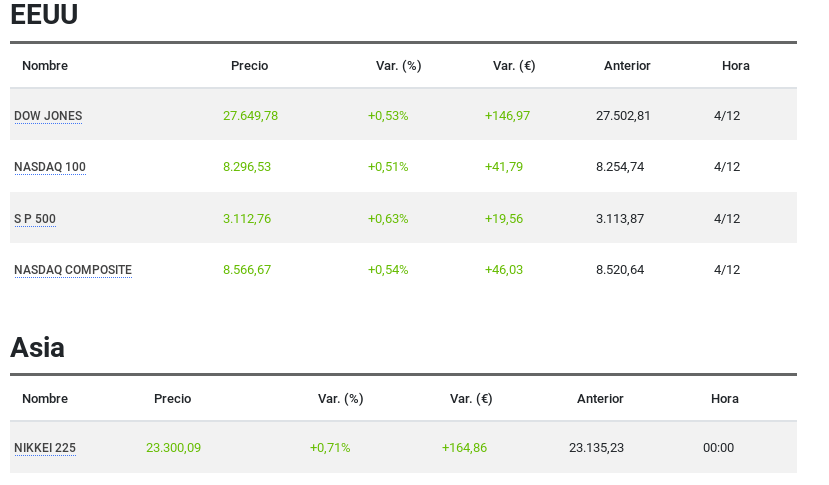Image resolution: width=829 pixels, height=485 pixels.
Task: Click the EEUU table Hora column header
Action: [735, 66]
